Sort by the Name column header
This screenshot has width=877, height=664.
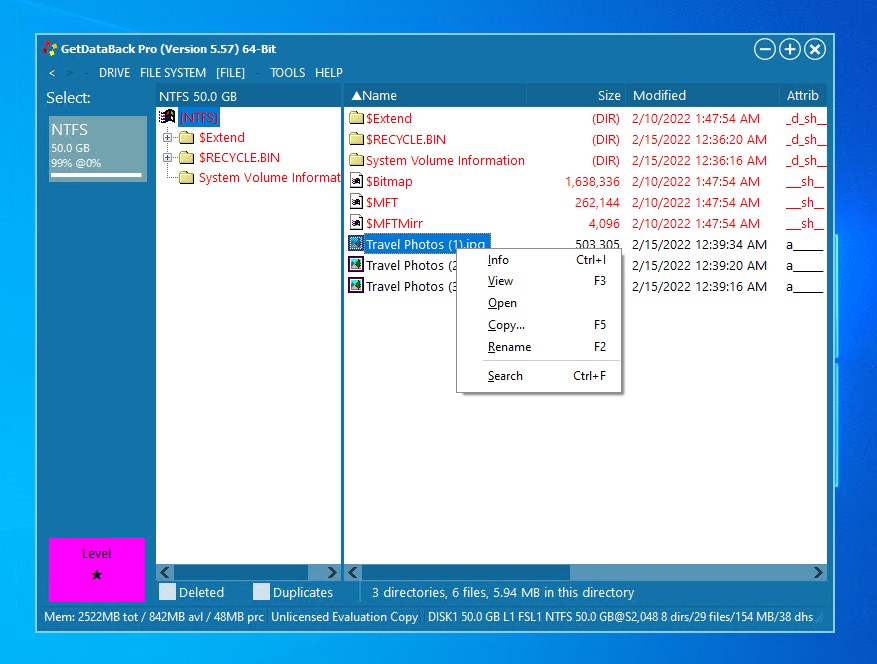[380, 96]
